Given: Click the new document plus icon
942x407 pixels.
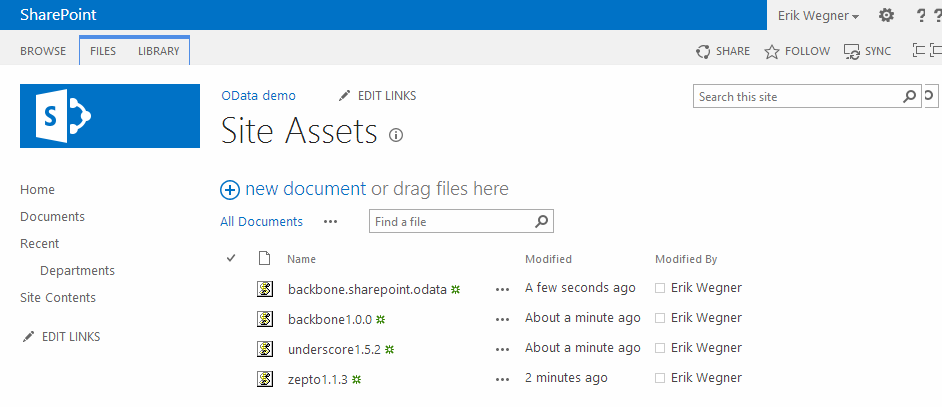Looking at the screenshot, I should [x=229, y=189].
